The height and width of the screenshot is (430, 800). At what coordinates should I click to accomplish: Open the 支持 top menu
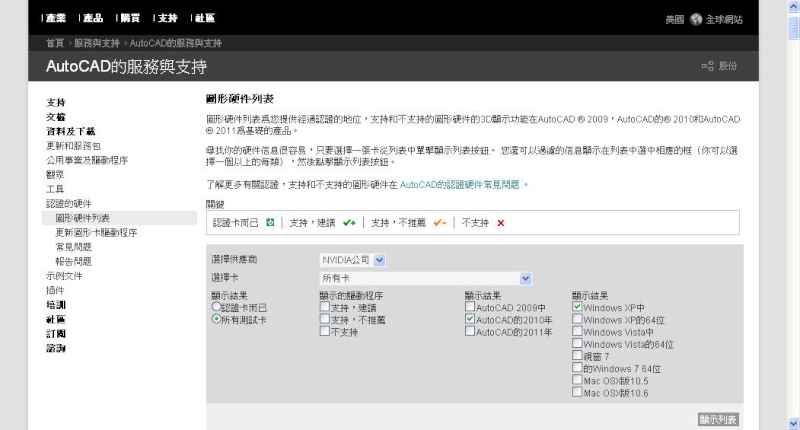click(x=167, y=18)
